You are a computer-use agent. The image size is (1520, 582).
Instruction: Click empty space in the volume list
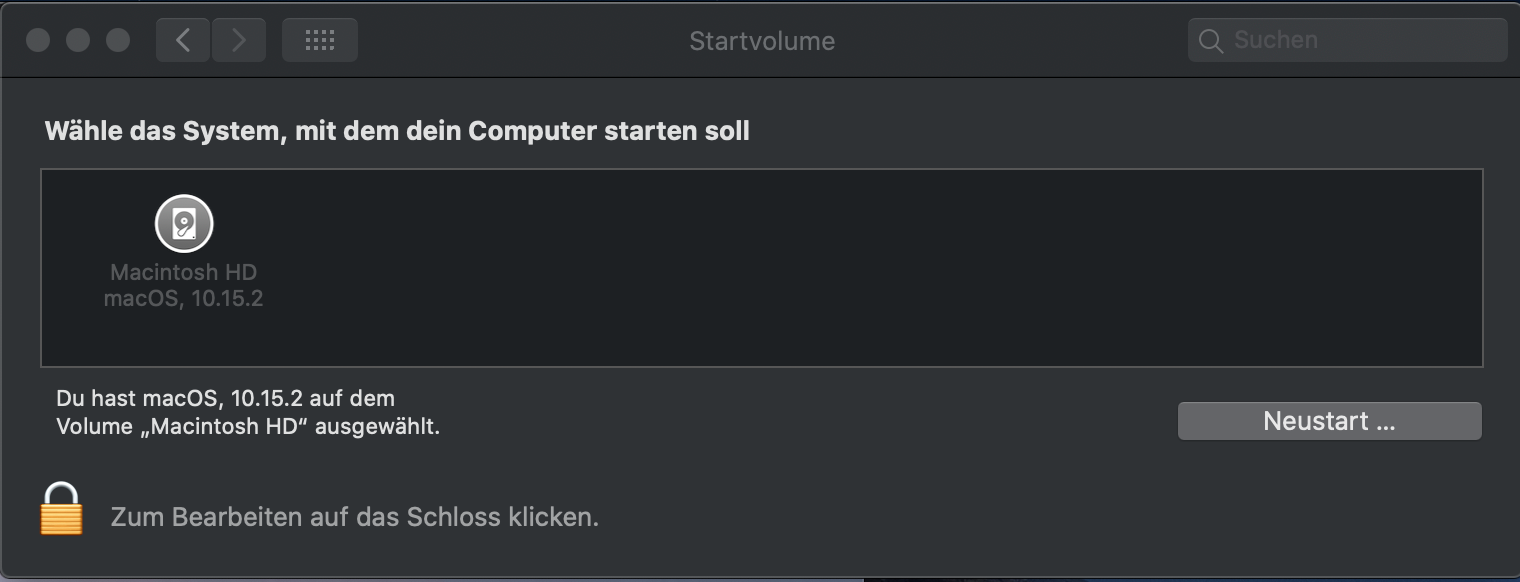point(850,268)
